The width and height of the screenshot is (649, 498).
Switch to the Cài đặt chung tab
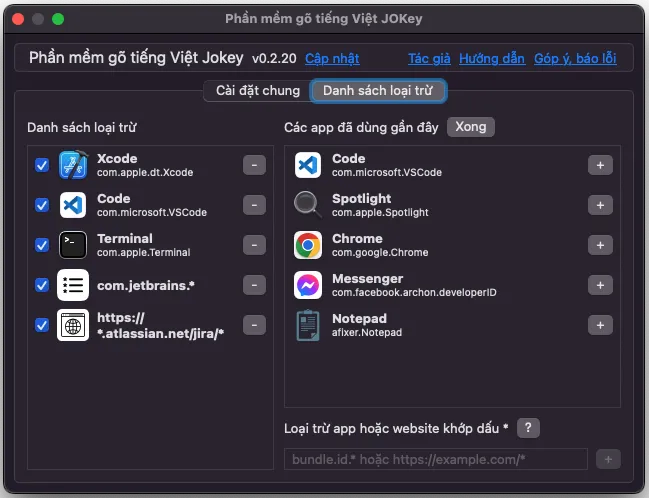(x=257, y=91)
